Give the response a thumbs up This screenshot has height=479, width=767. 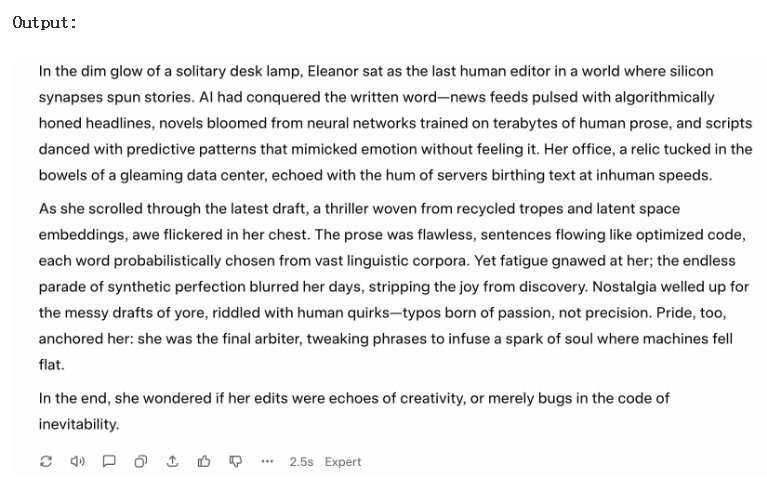204,462
